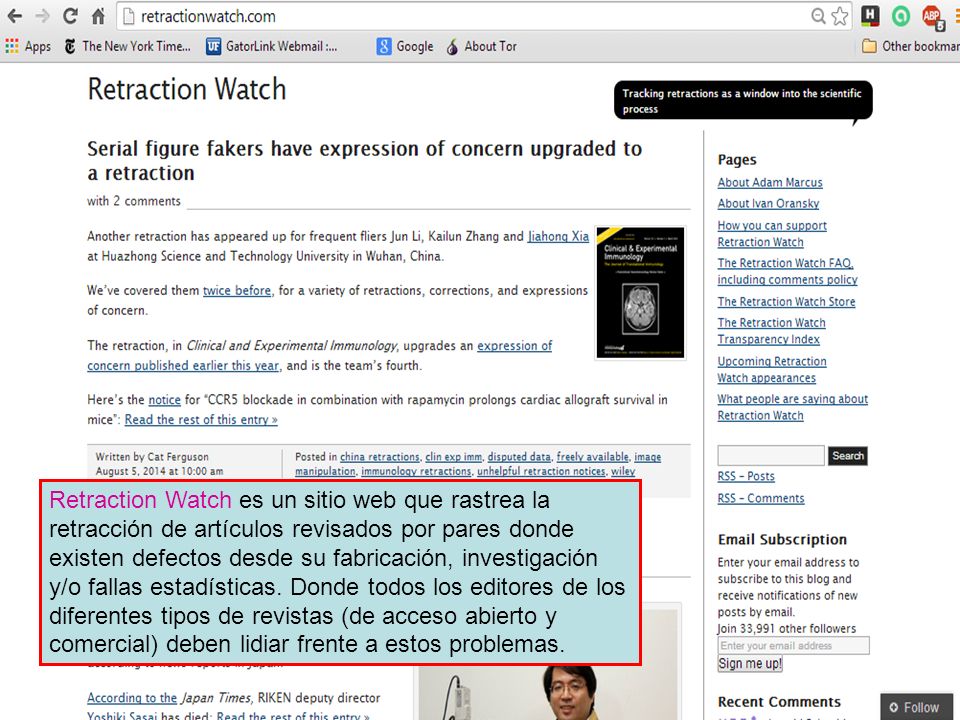Click the zoom magnifier icon in address bar

[x=818, y=17]
